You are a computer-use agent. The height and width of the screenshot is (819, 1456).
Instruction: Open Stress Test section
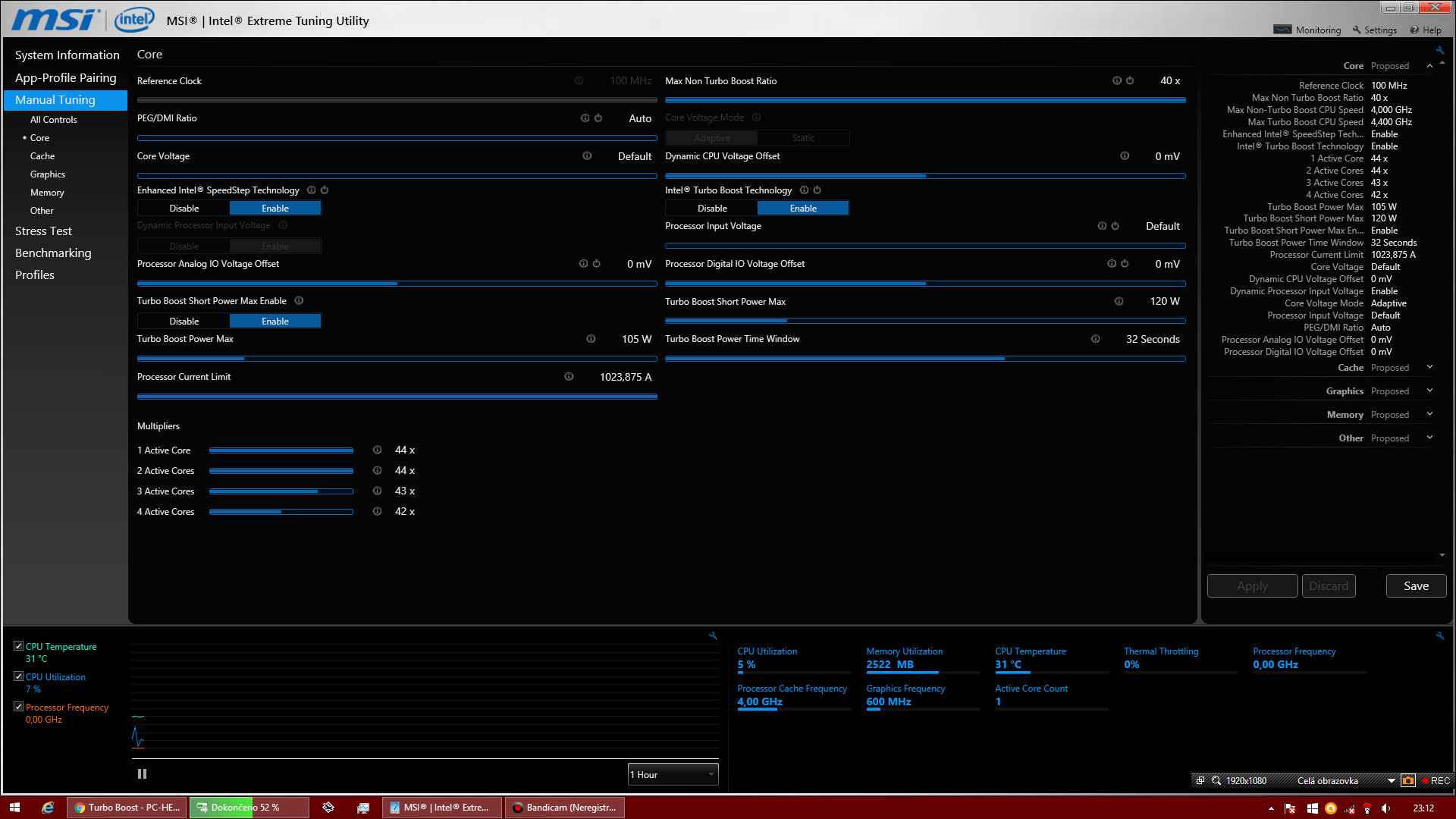[43, 231]
